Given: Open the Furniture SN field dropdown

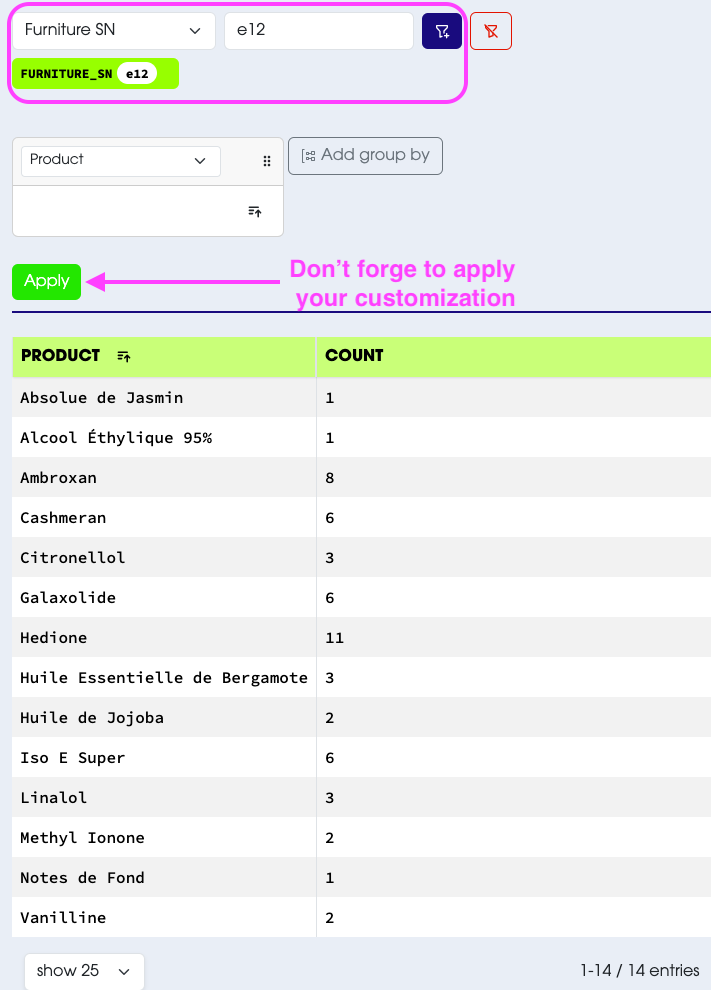Looking at the screenshot, I should 113,31.
